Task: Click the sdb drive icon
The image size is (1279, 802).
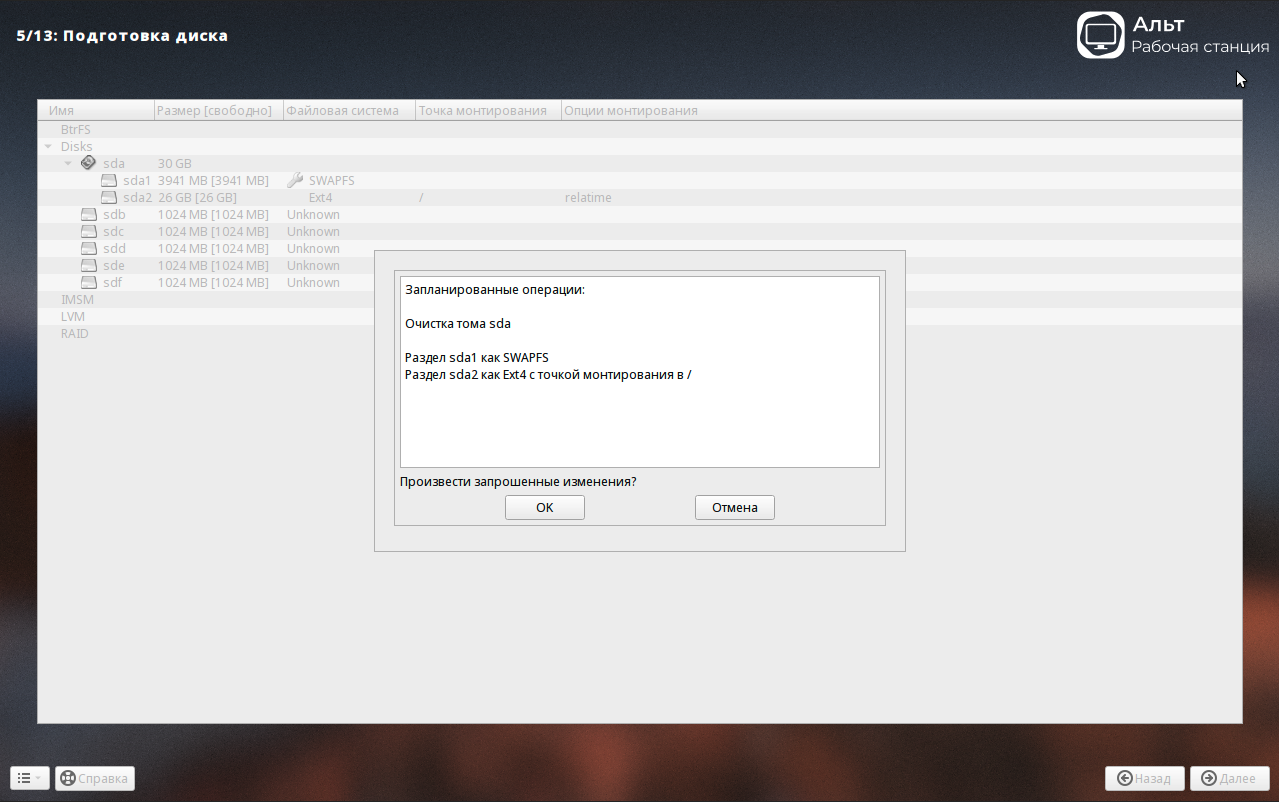Action: [89, 215]
